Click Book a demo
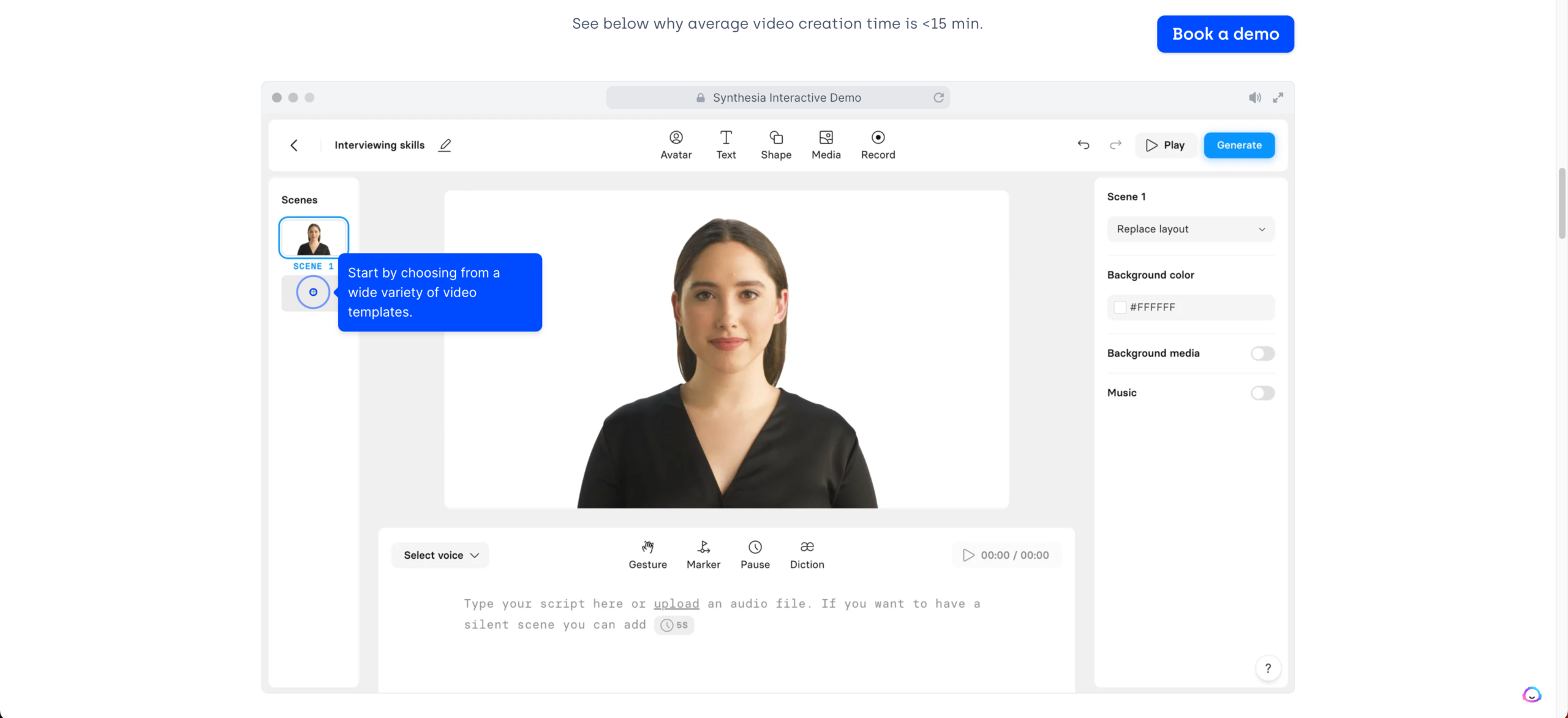Screen dimensions: 1568x718 point(1225,34)
